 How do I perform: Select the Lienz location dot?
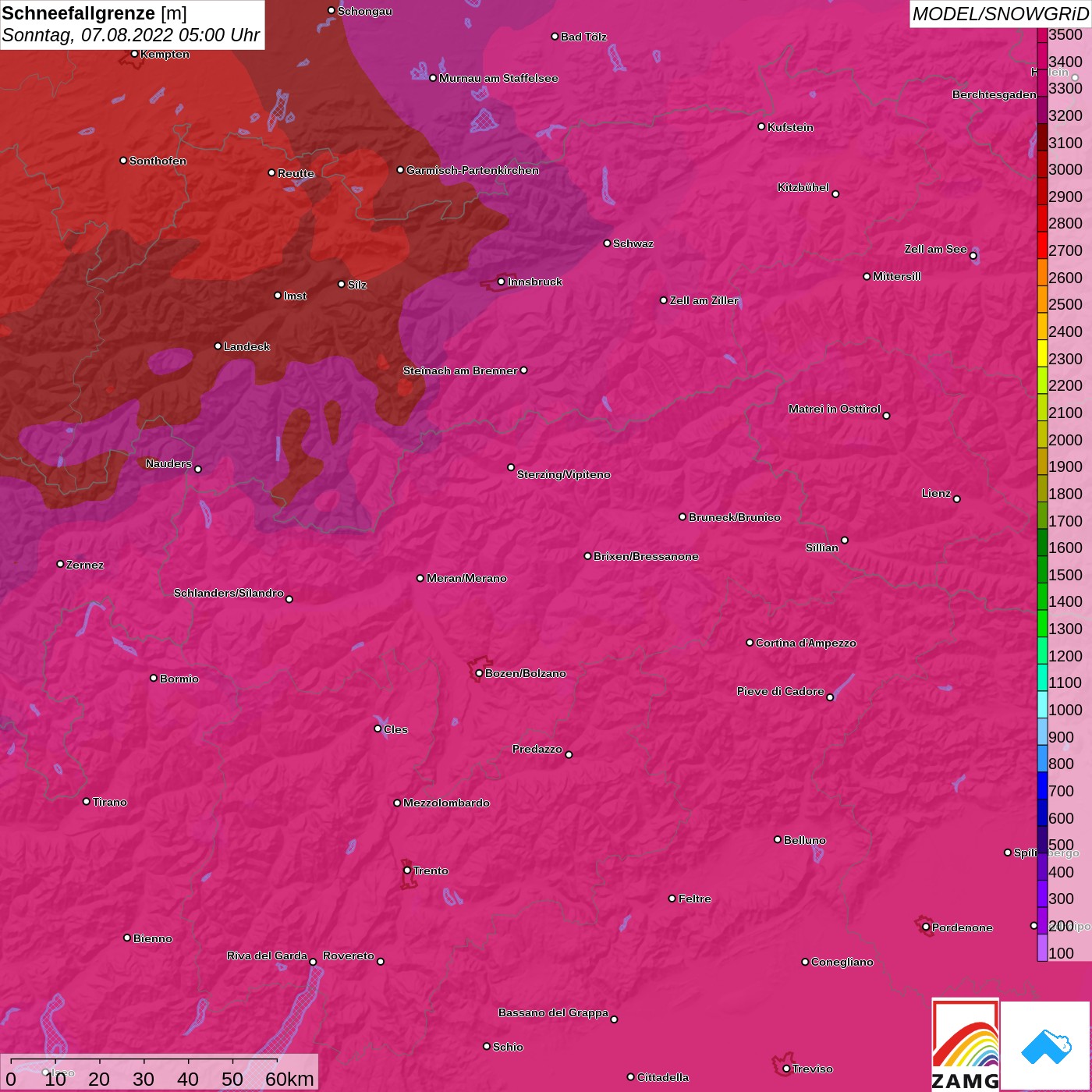pos(957,498)
